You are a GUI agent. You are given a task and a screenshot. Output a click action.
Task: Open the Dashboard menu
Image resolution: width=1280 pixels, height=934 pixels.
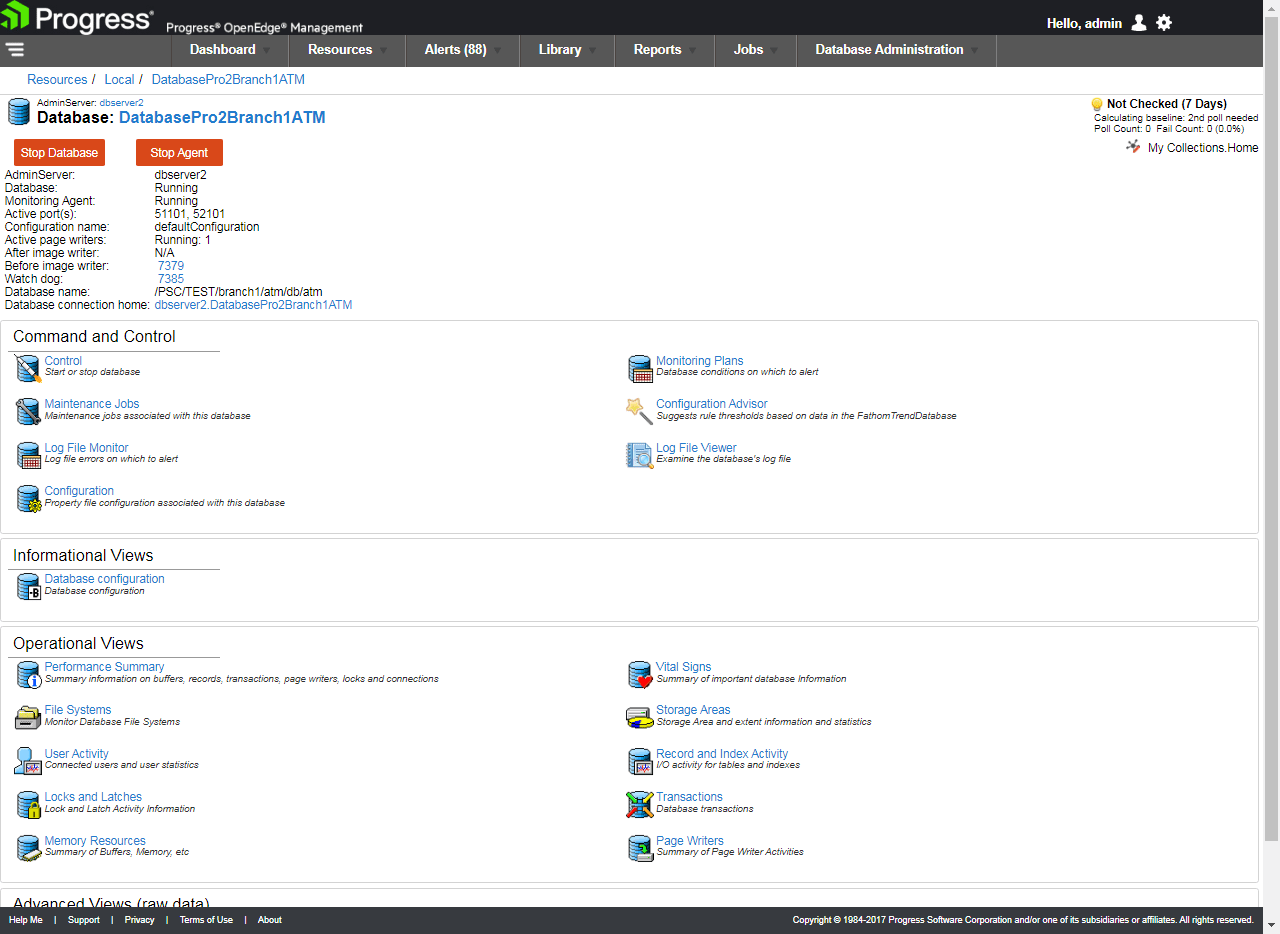(x=230, y=50)
